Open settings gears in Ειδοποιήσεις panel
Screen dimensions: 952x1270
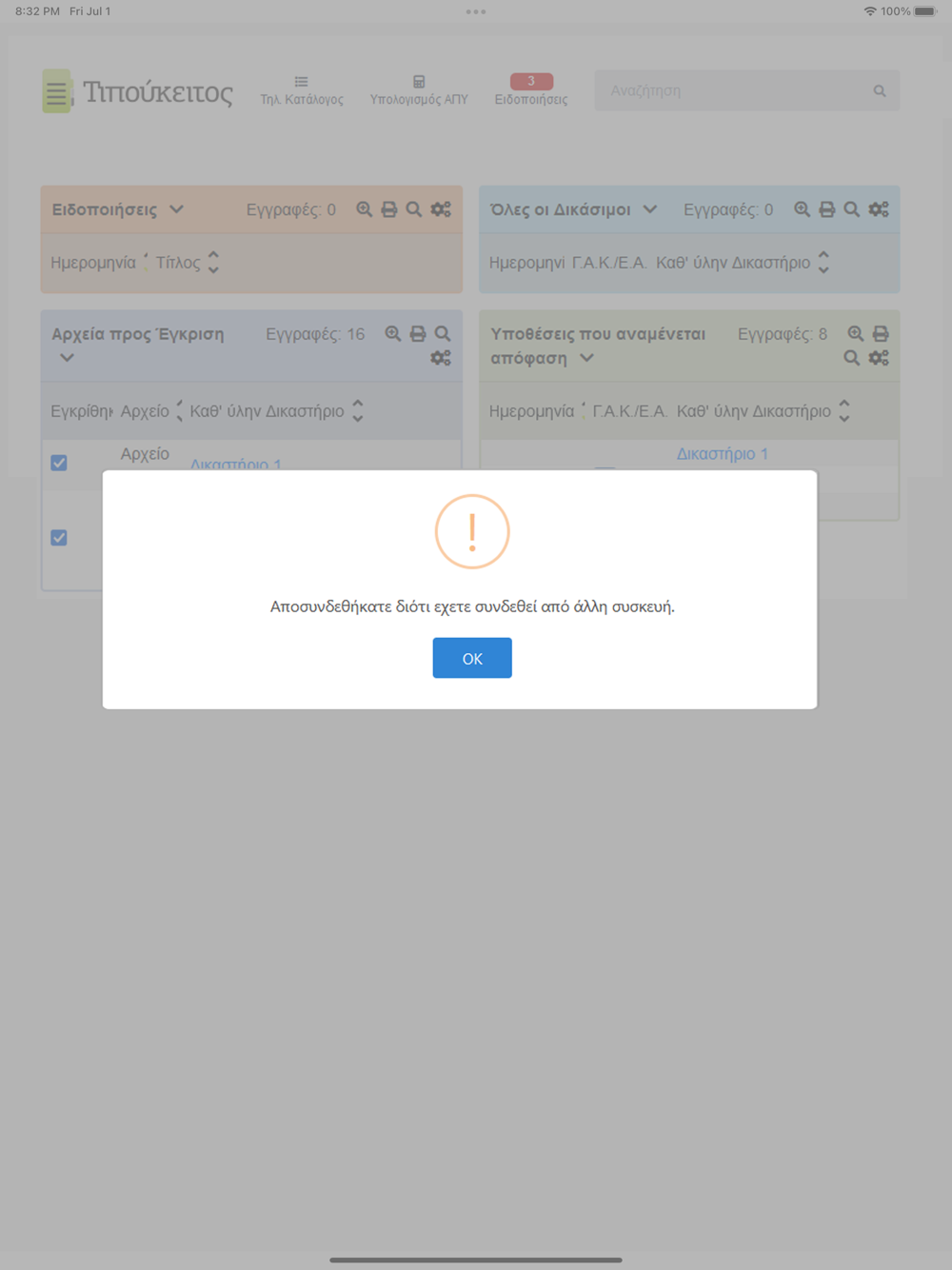click(441, 209)
